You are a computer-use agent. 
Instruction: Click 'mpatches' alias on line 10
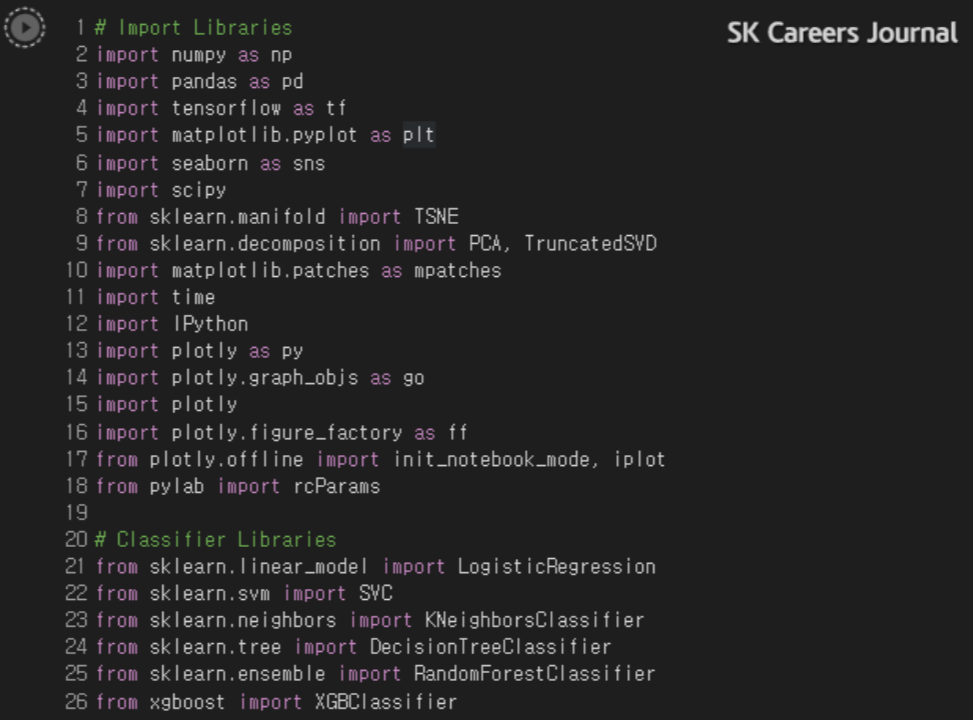(457, 271)
